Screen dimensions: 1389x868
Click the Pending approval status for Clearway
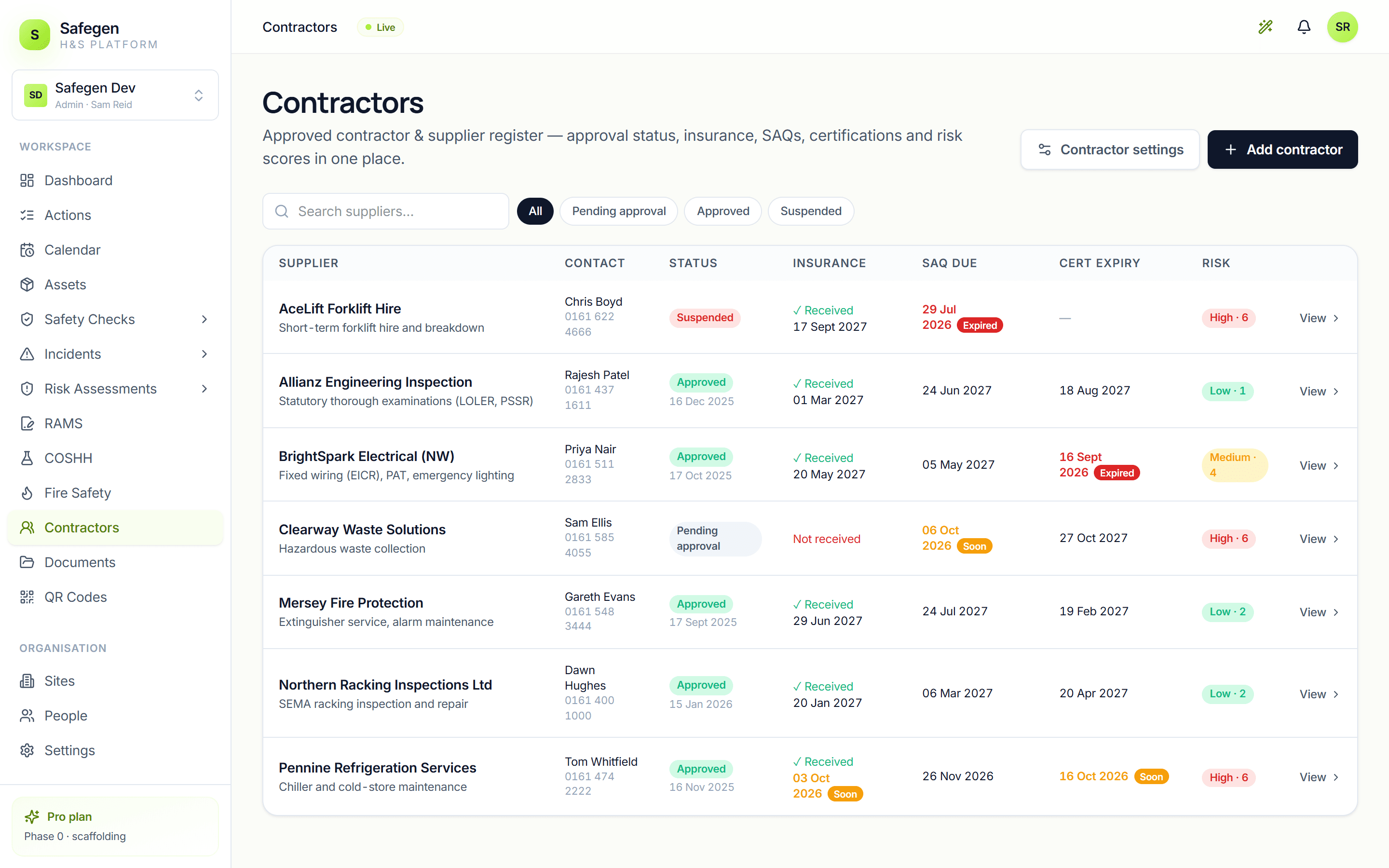point(715,539)
